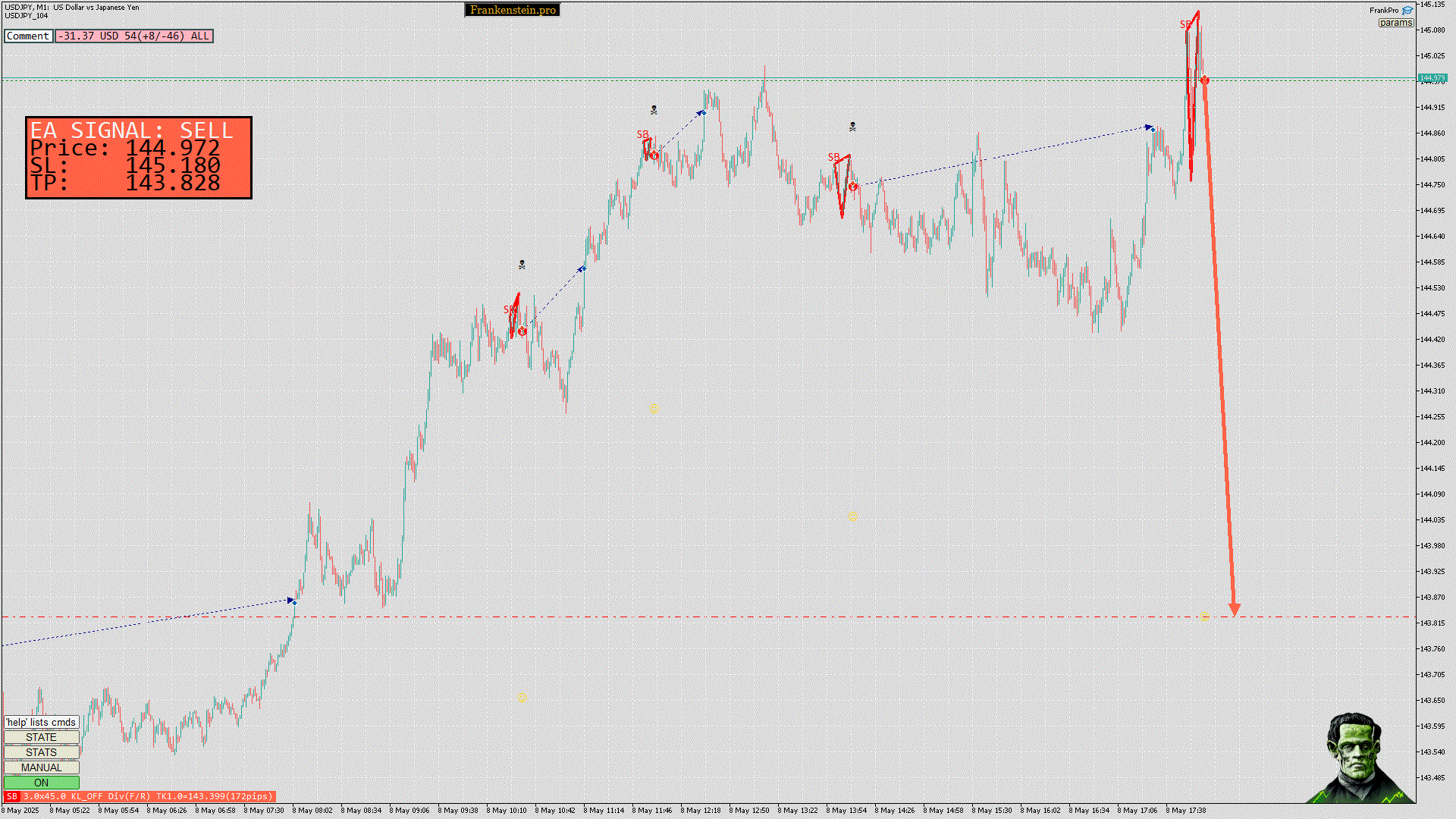Click the SB label at the chart's highest peak
Viewport: 1456px width, 819px height.
[1185, 25]
